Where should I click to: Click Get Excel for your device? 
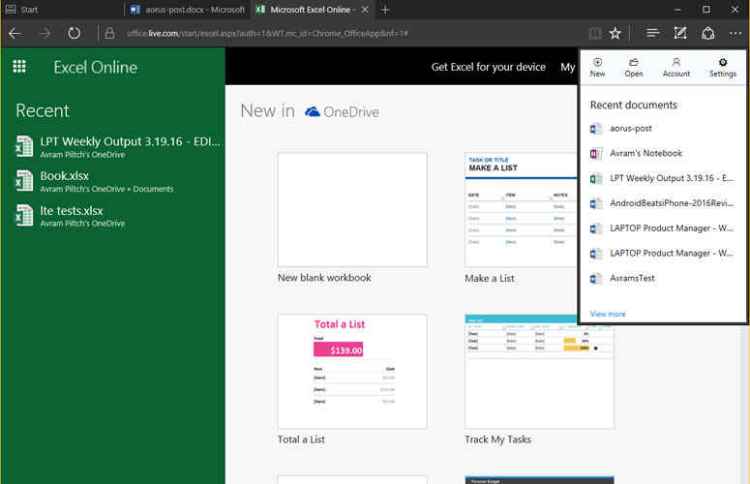(x=488, y=67)
